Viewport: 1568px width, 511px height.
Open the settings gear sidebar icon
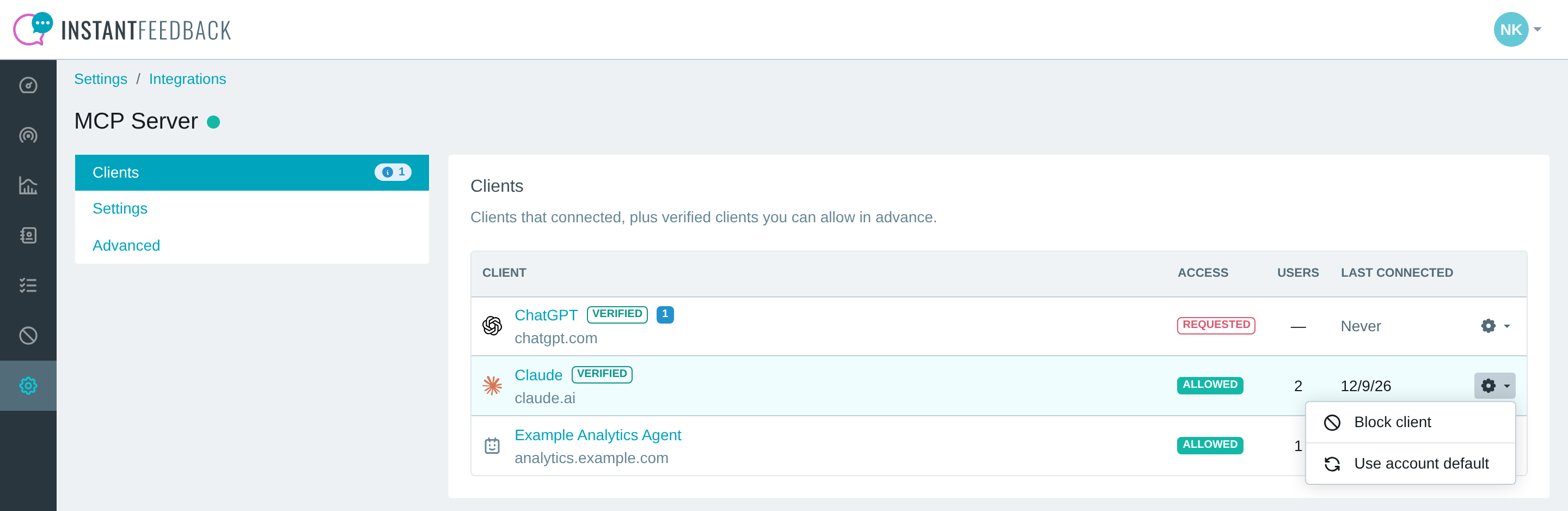(28, 386)
